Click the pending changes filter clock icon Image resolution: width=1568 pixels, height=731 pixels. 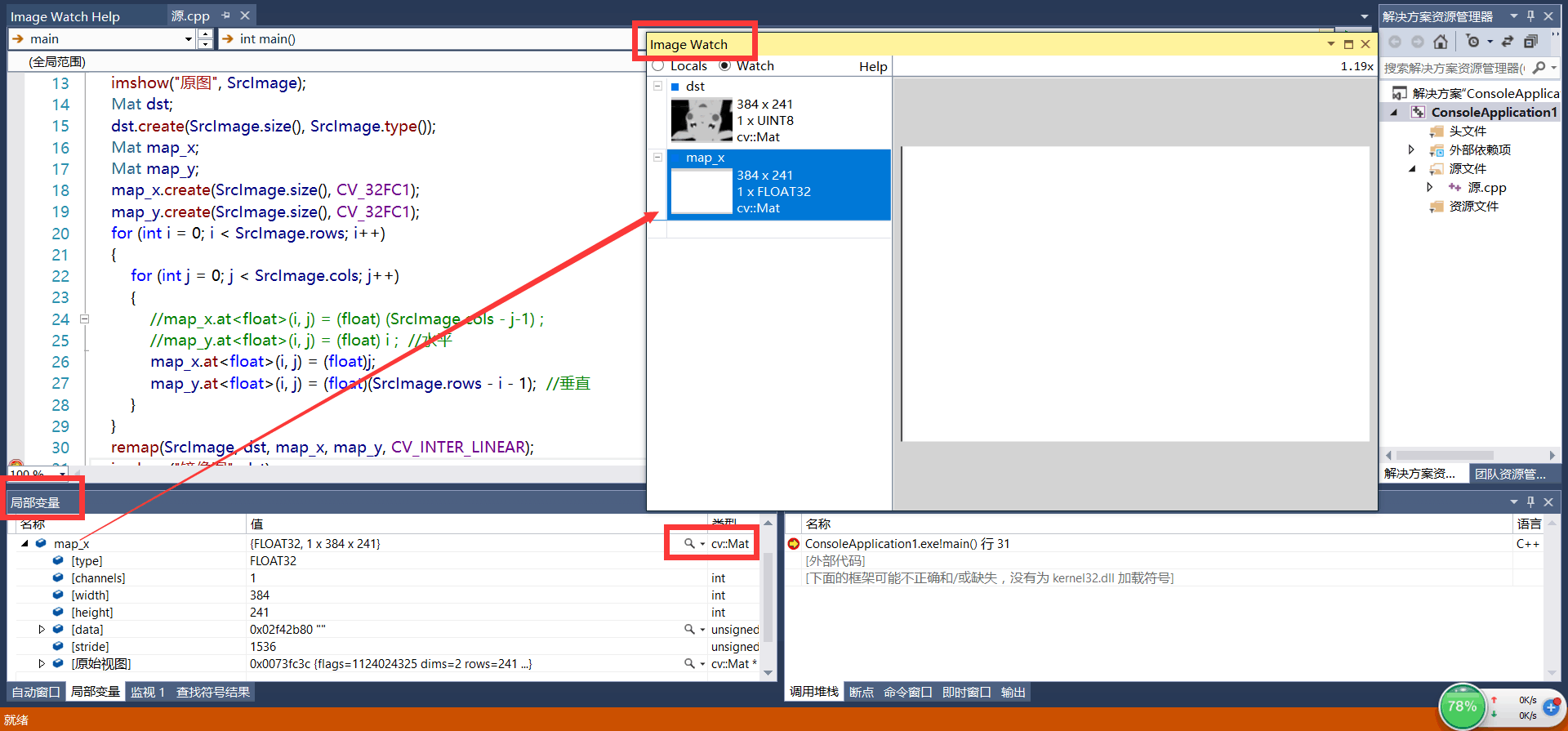coord(1472,41)
